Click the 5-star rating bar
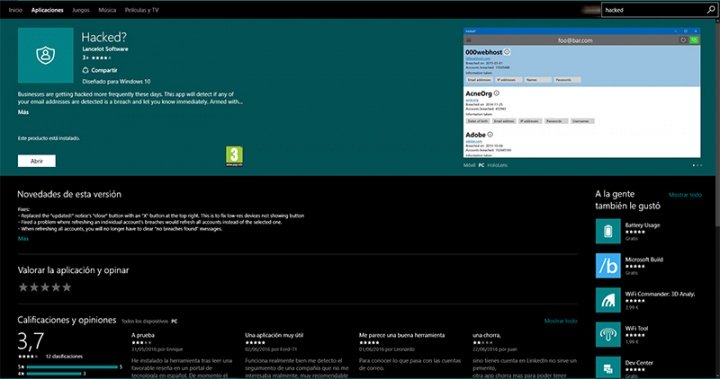This screenshot has width=720, height=379. 72,367
